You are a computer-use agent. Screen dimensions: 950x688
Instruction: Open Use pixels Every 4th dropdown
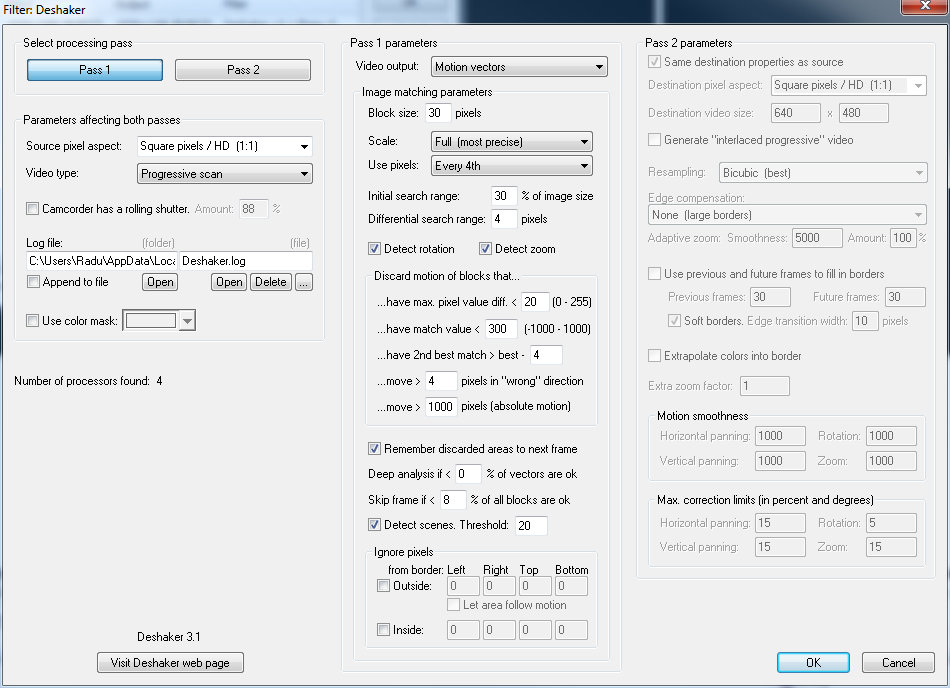click(512, 166)
